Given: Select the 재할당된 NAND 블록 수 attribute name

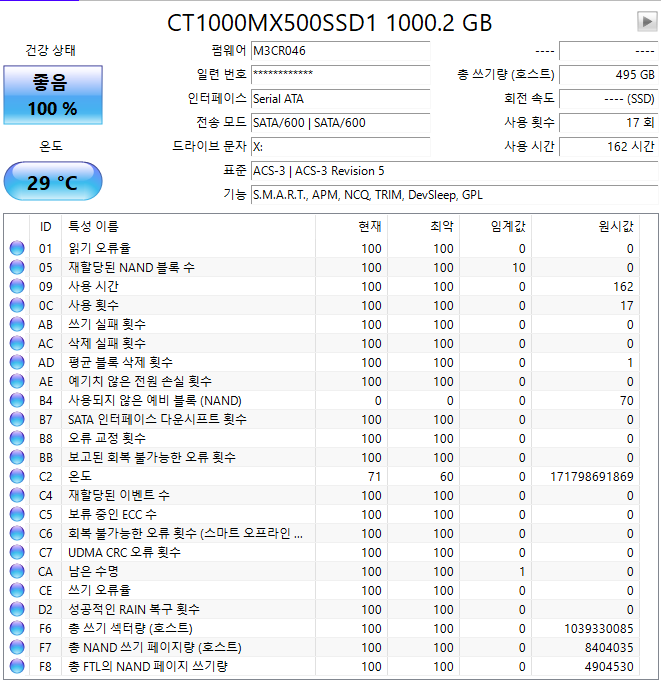Looking at the screenshot, I should [131, 267].
